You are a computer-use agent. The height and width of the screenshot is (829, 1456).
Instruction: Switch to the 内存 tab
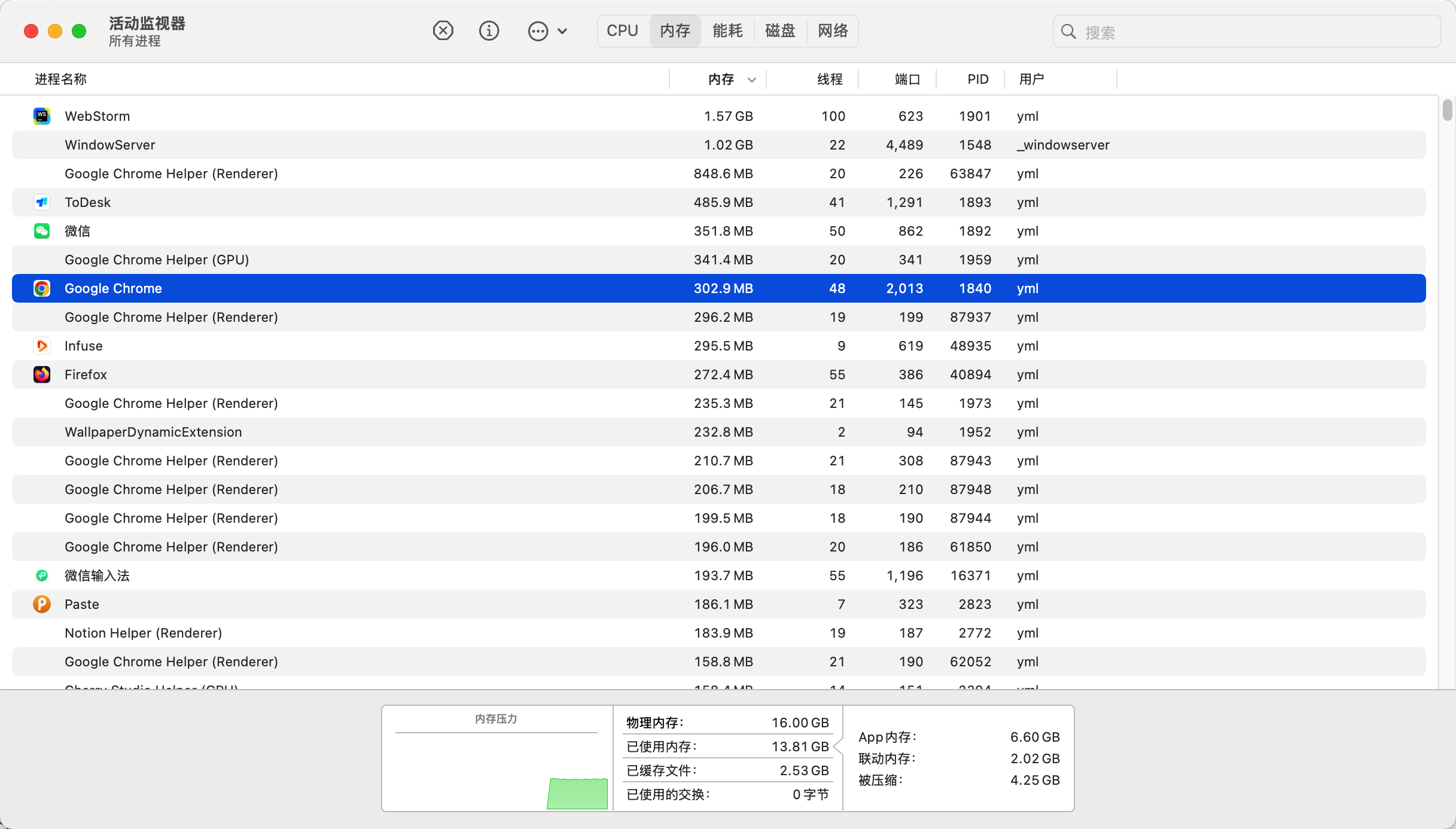click(675, 31)
